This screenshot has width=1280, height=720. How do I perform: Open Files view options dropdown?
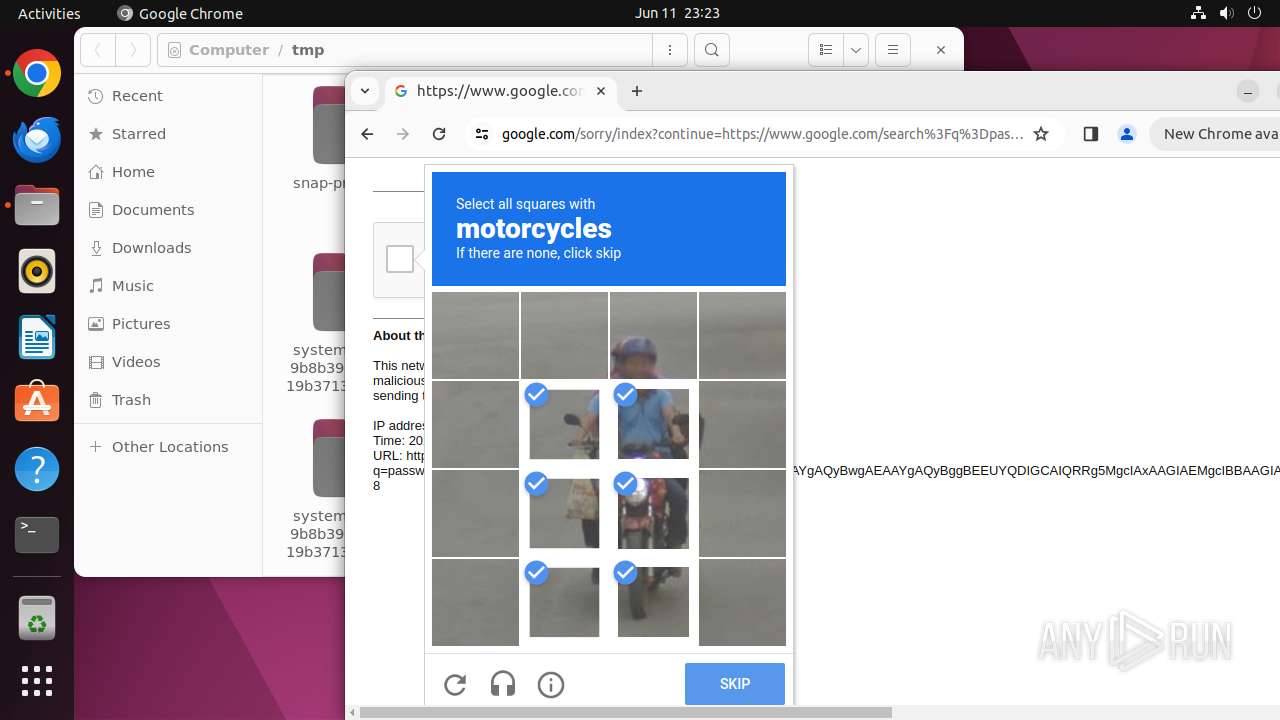click(856, 50)
